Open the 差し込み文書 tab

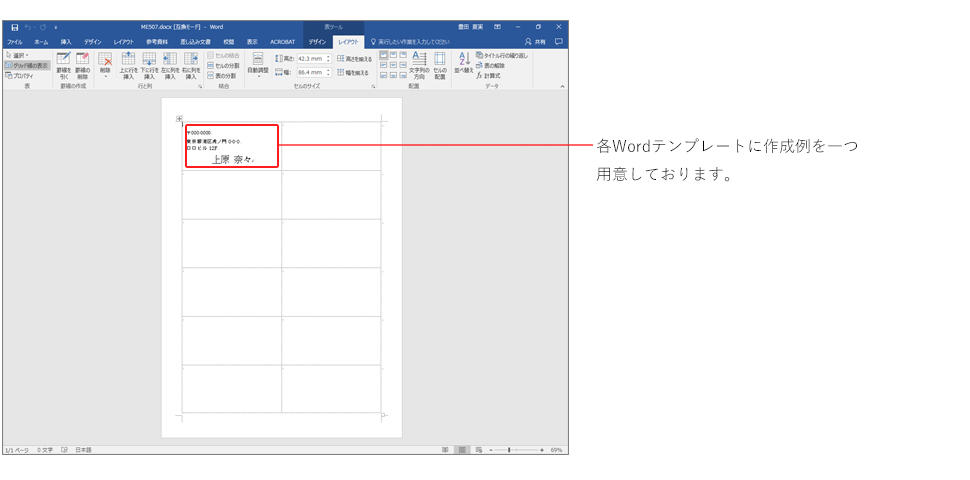[195, 42]
